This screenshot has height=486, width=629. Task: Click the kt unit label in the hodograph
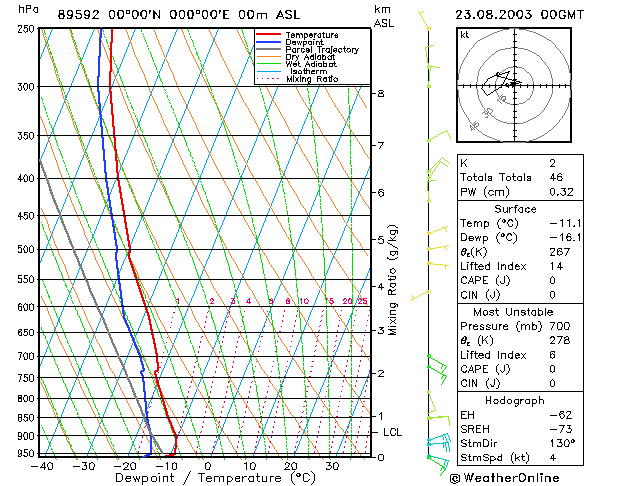[x=465, y=35]
